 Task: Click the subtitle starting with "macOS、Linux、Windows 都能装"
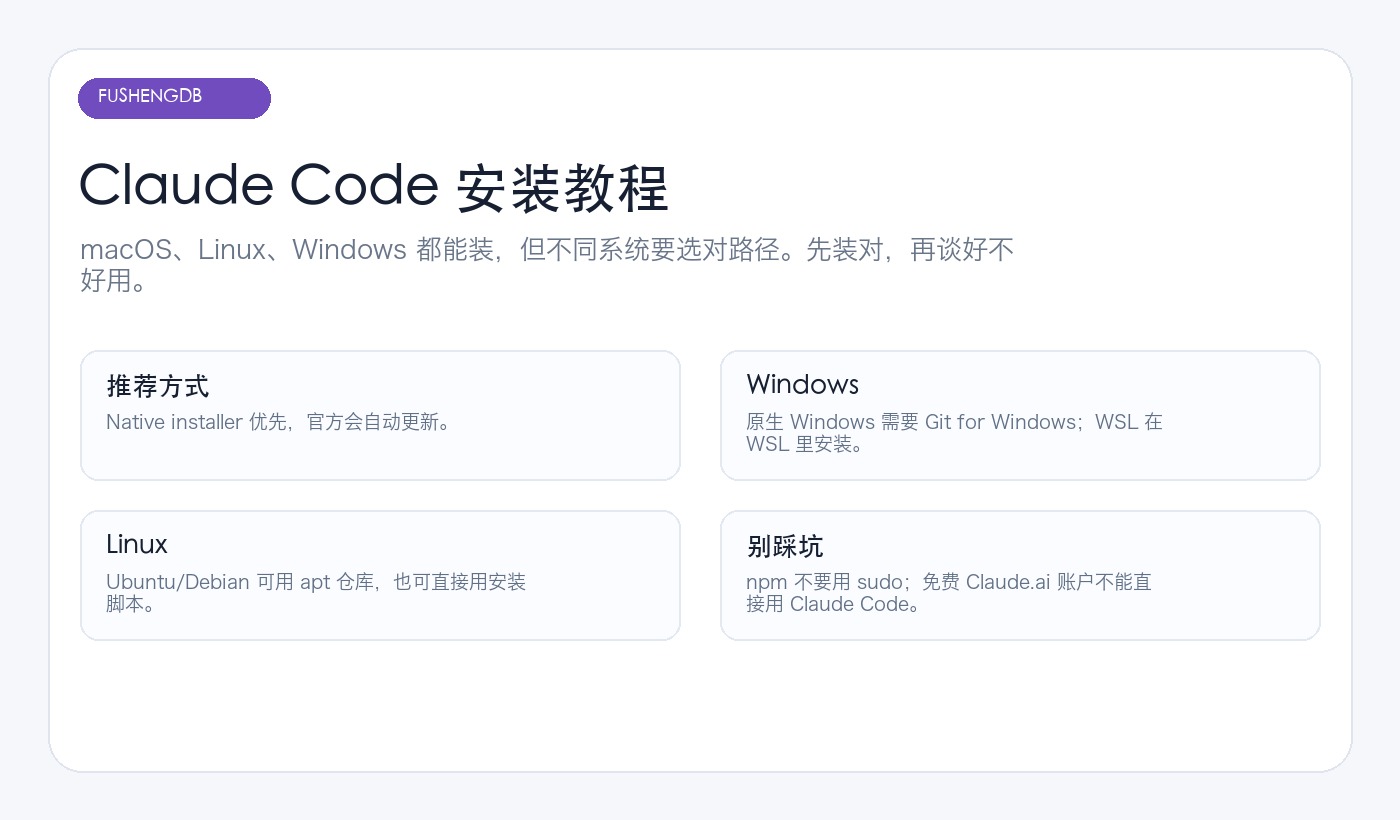[547, 264]
